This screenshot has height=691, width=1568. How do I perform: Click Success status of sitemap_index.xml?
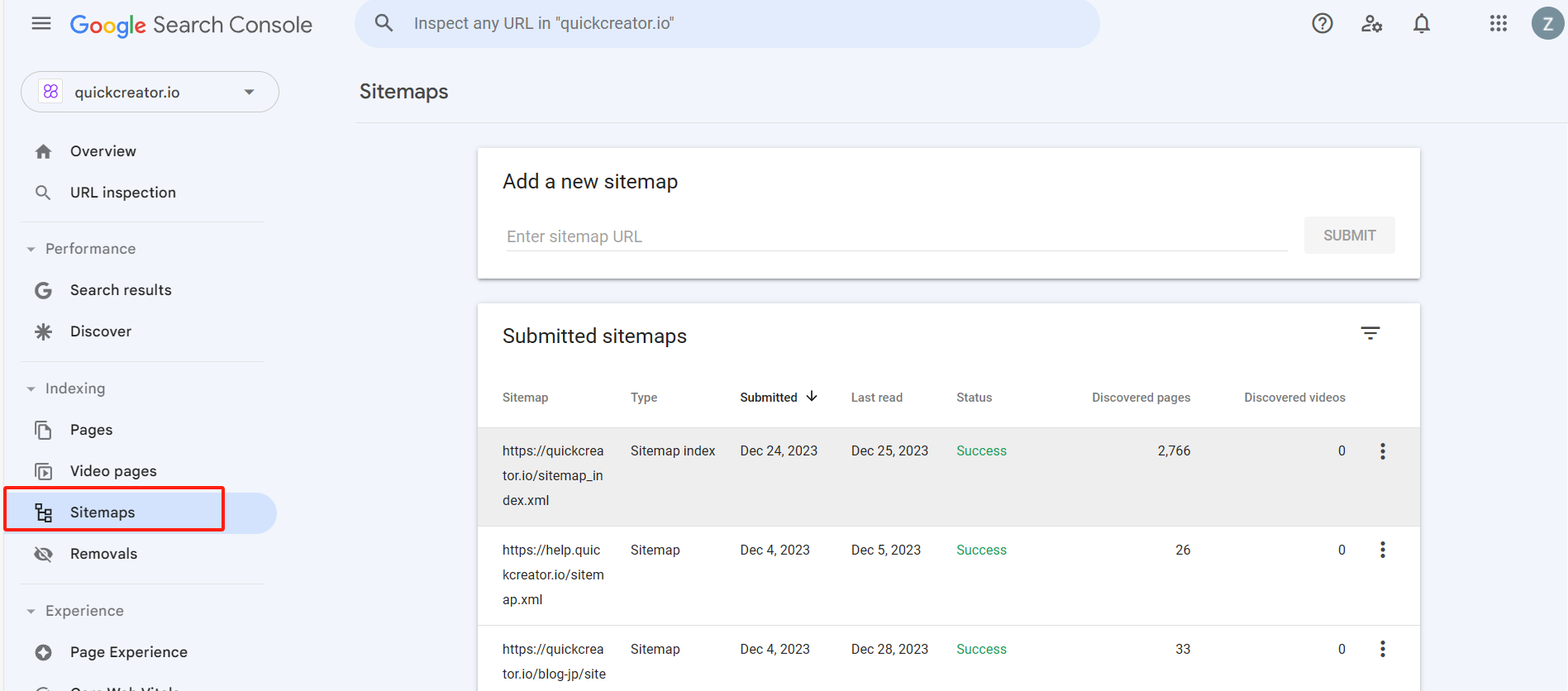981,451
